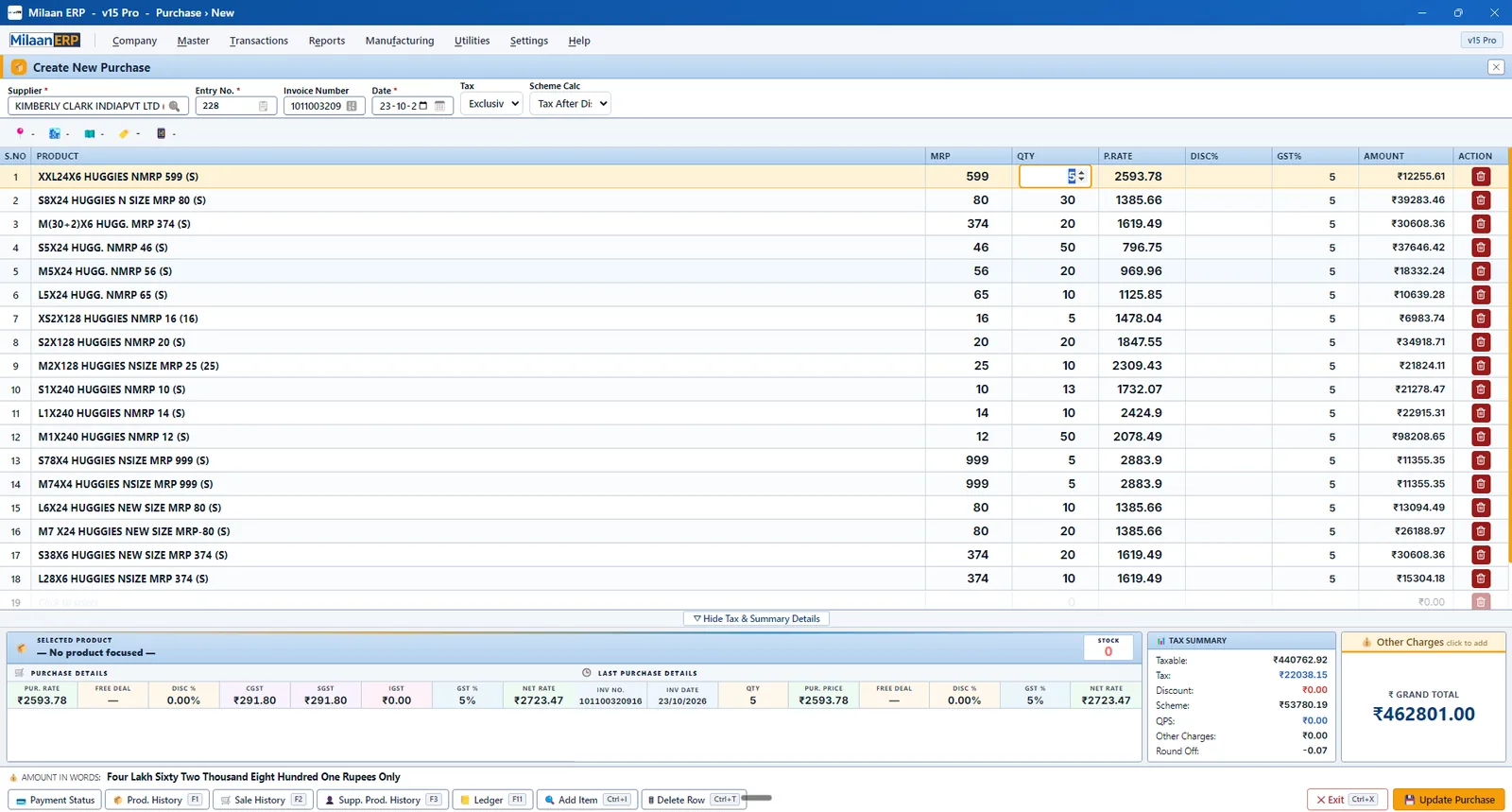
Task: Open the Tax Exclusive dropdown
Action: (x=491, y=104)
